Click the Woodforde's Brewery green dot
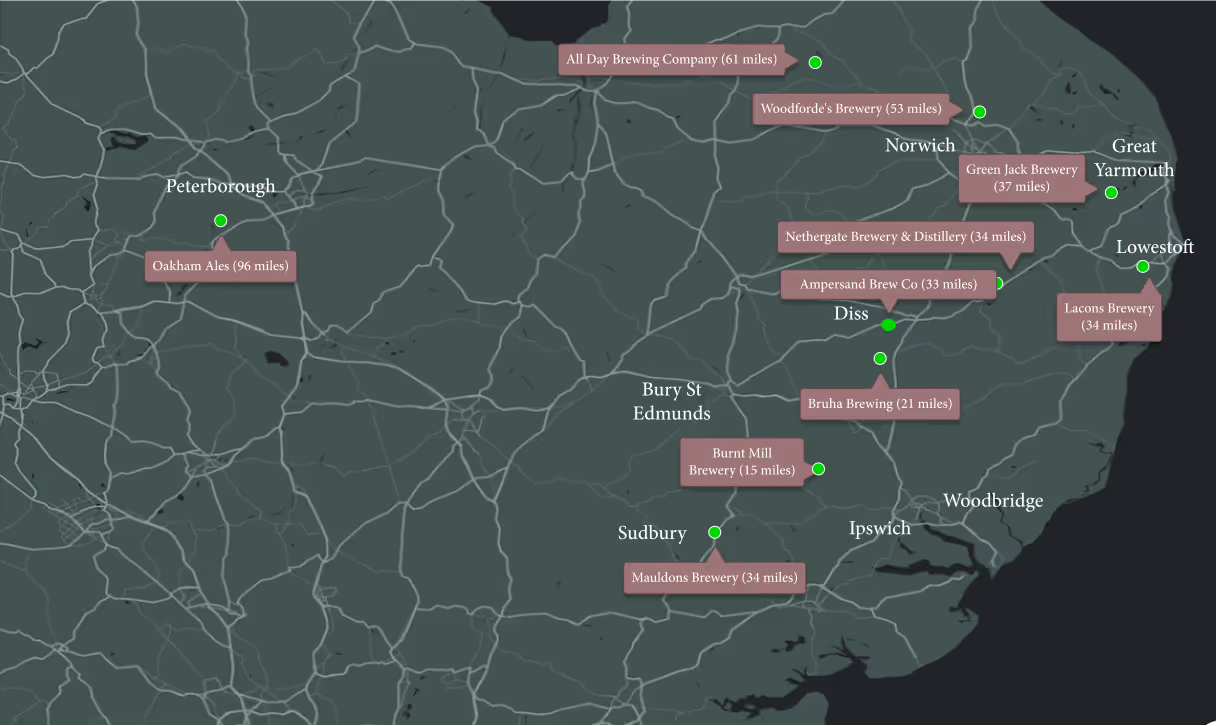Screen dimensions: 1216x726 click(x=980, y=111)
